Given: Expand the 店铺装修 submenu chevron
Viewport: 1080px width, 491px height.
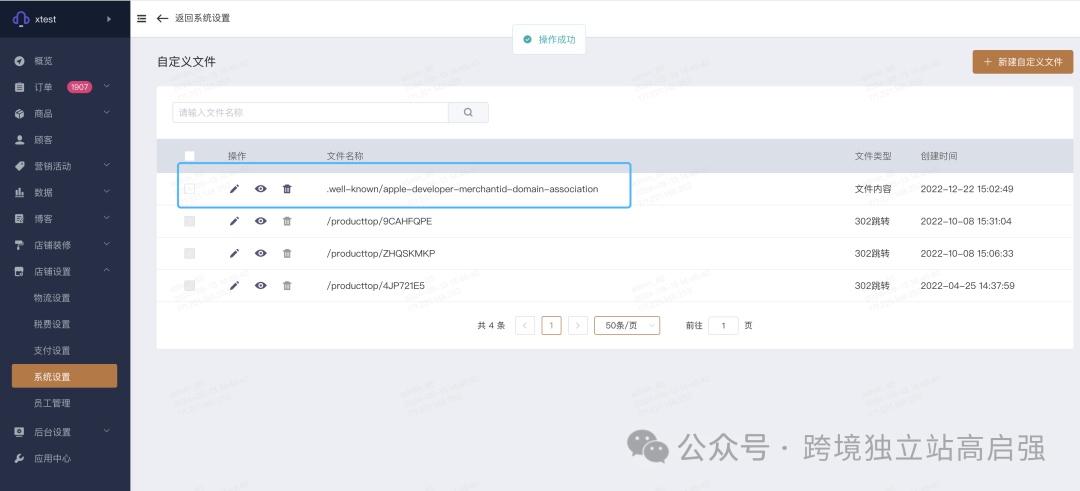Looking at the screenshot, I should coord(107,244).
